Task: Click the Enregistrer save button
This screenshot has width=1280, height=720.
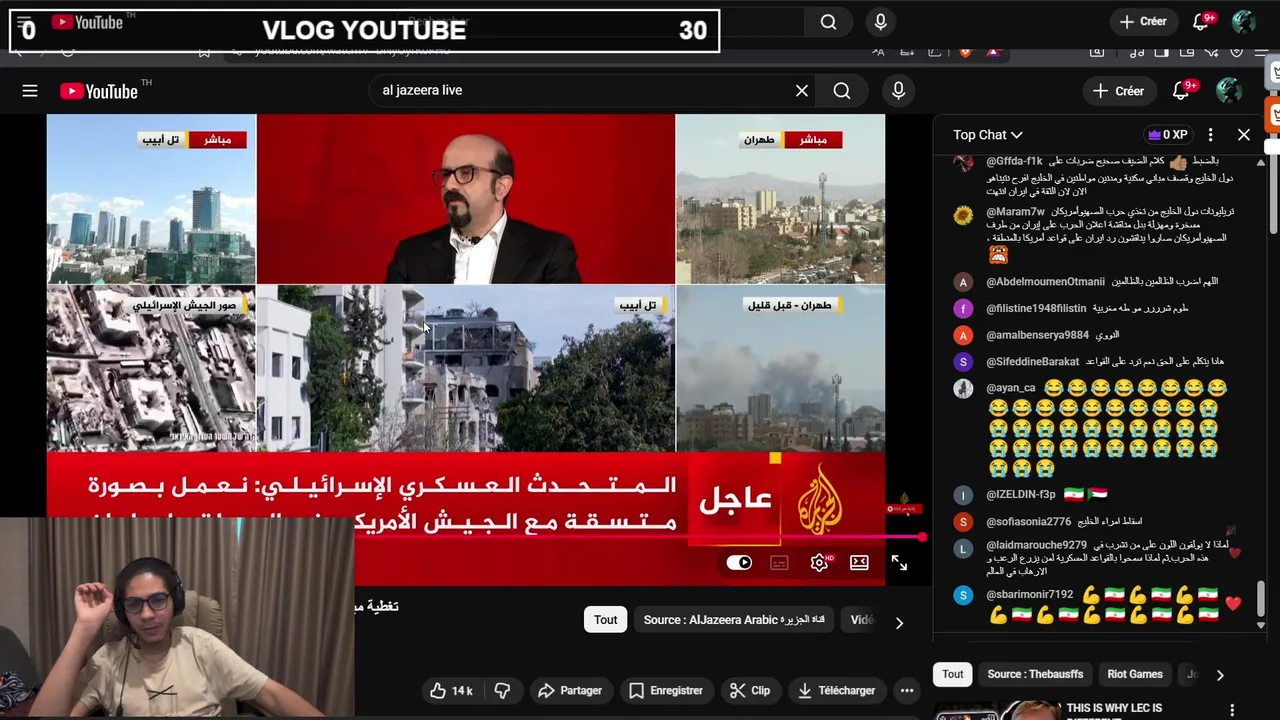Action: (666, 690)
